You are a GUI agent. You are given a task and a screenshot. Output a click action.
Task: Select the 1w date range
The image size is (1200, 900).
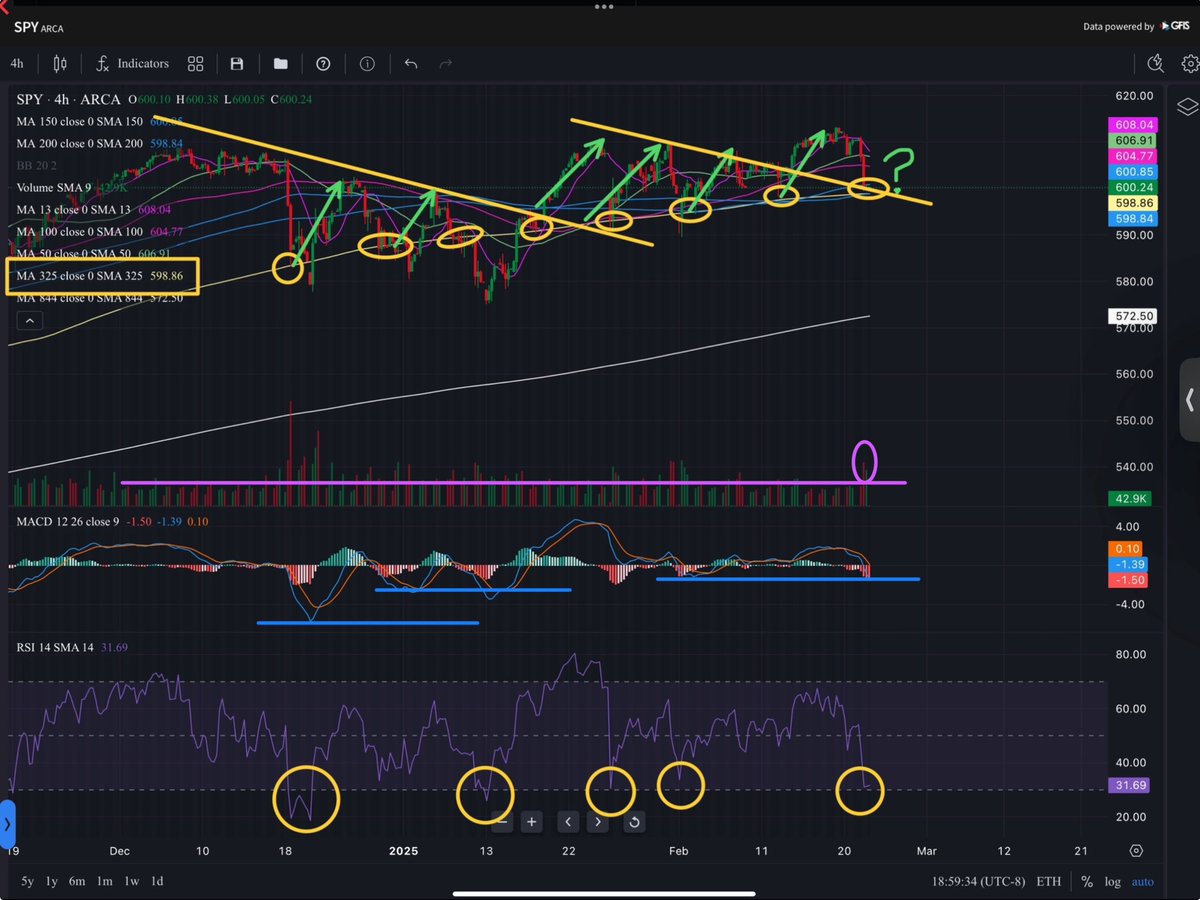(131, 881)
